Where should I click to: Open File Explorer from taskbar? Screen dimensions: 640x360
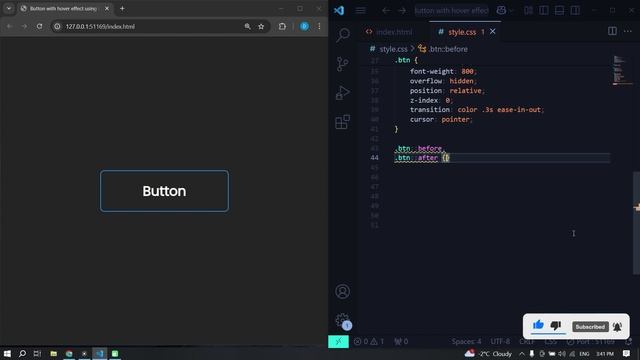click(x=53, y=353)
